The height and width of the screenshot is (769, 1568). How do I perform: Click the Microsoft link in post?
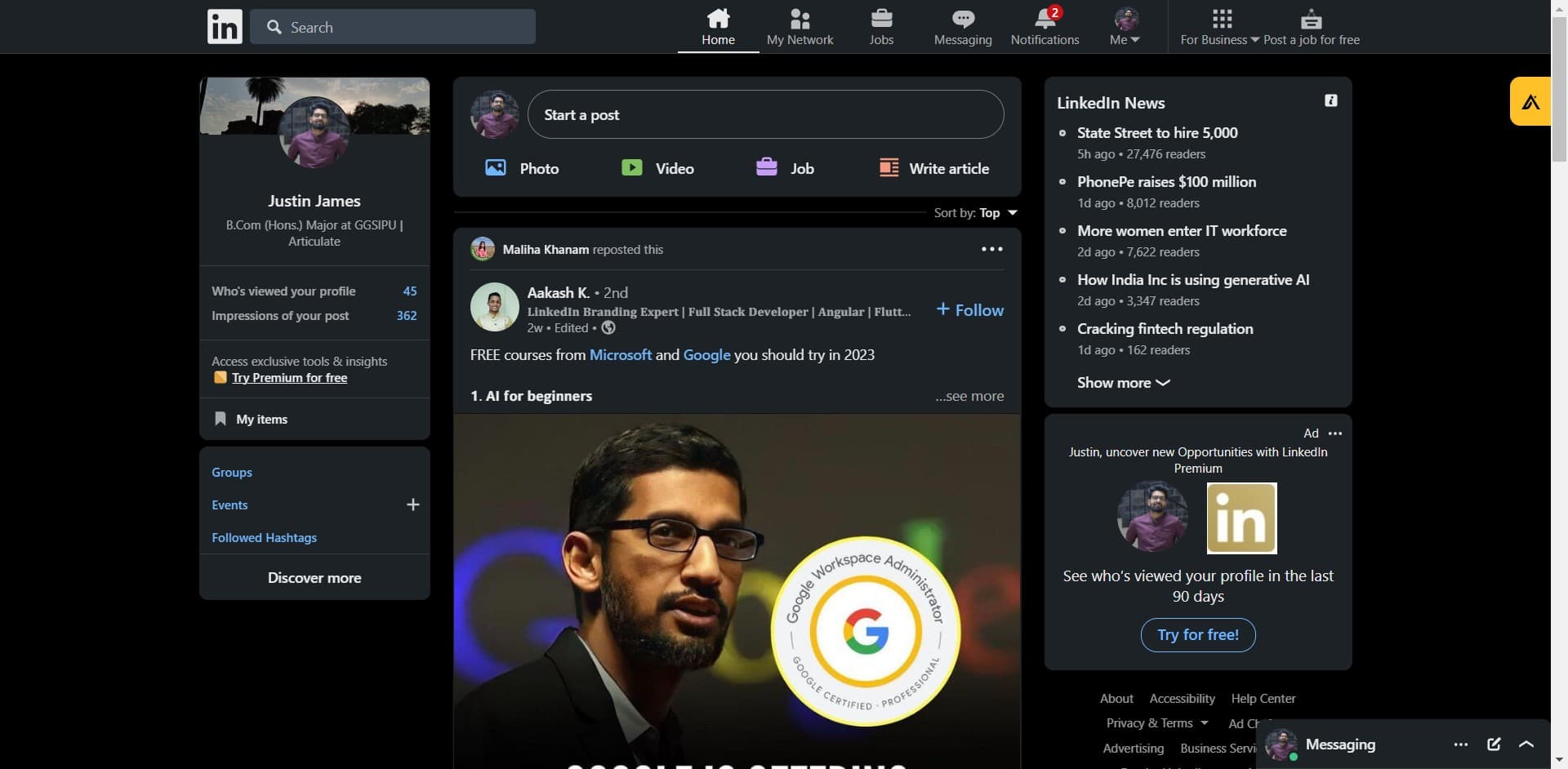coord(621,355)
